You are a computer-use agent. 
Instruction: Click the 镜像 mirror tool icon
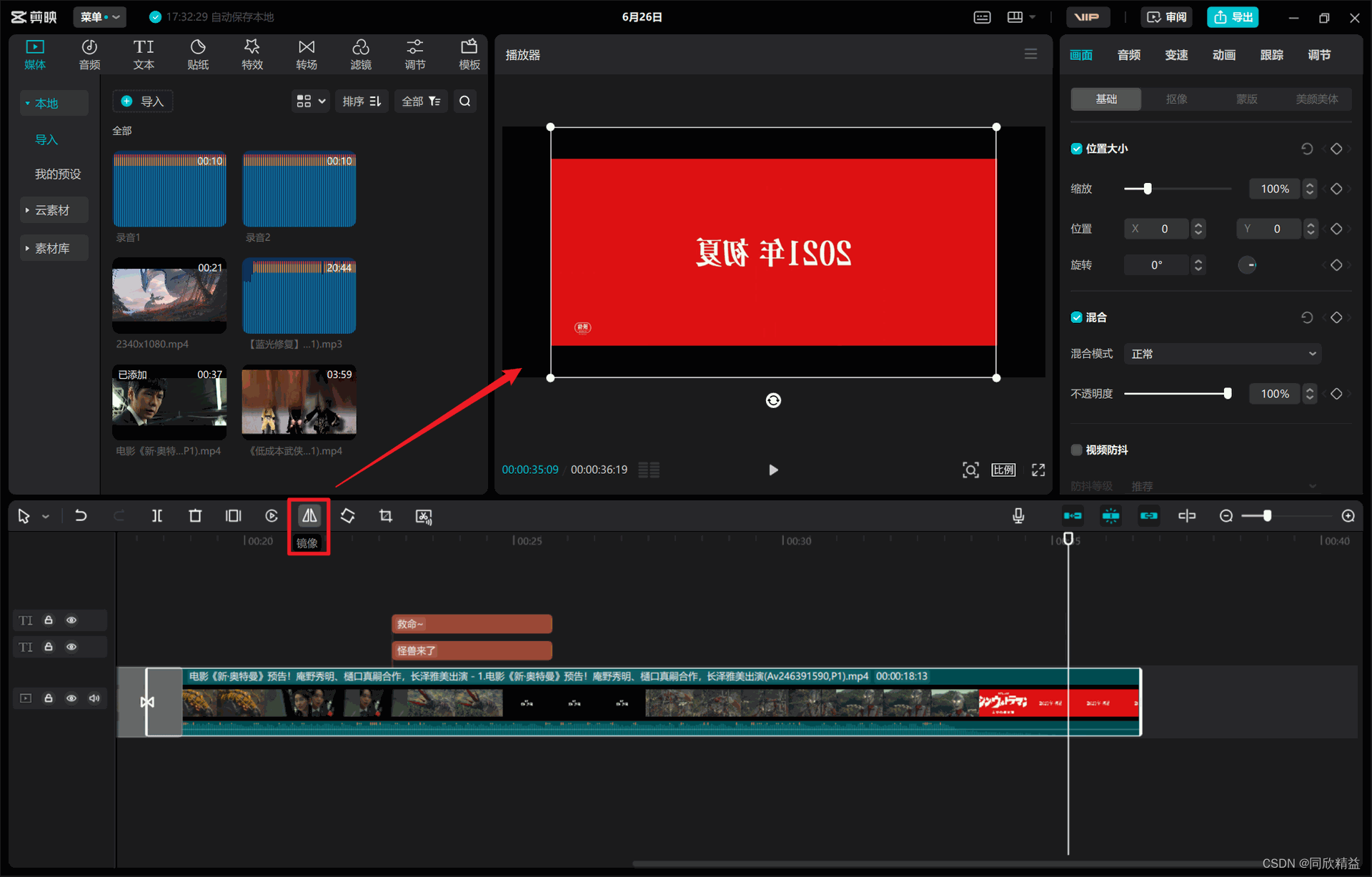click(309, 515)
